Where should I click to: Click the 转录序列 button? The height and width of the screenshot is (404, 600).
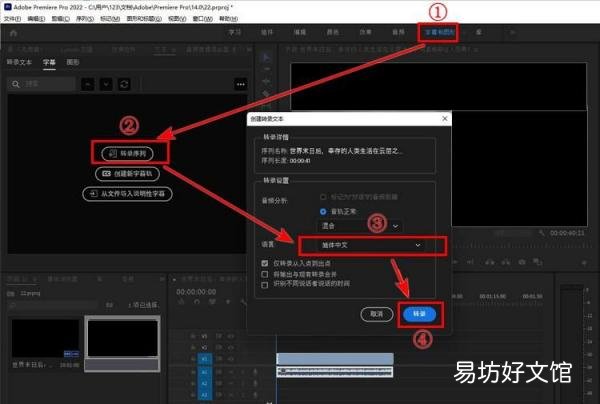pos(127,153)
